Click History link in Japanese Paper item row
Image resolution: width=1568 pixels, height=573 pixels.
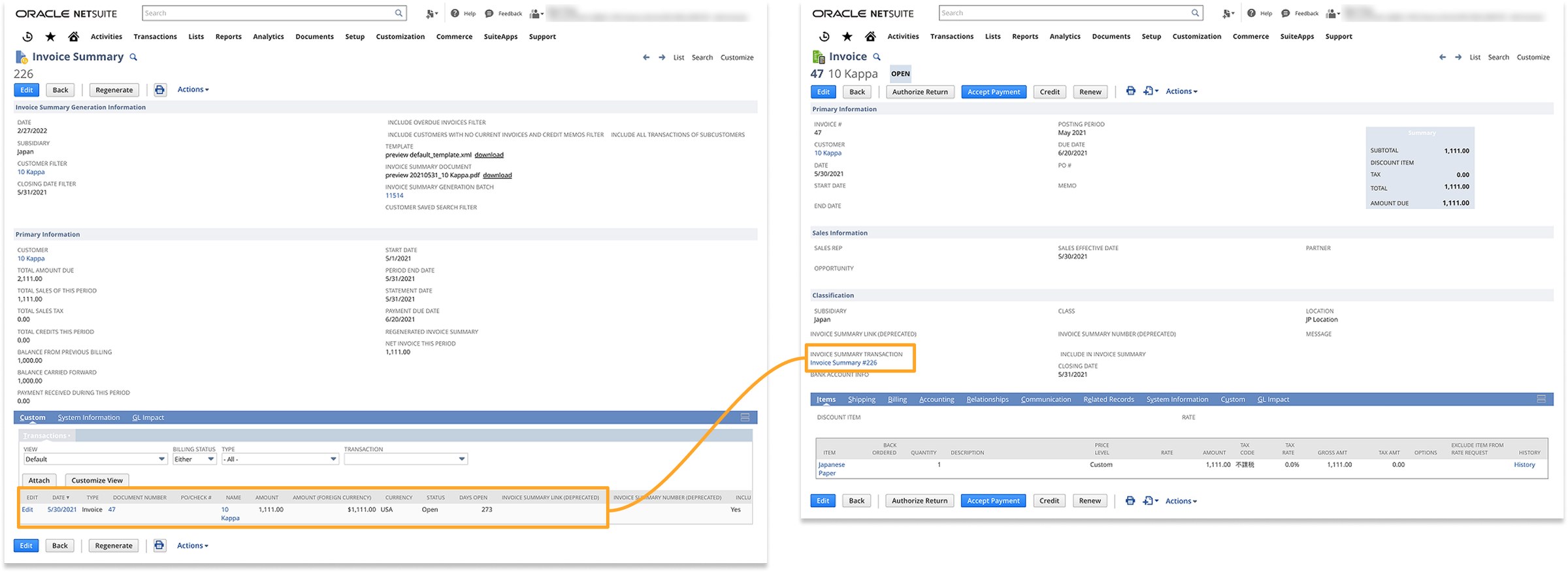pyautogui.click(x=1524, y=465)
